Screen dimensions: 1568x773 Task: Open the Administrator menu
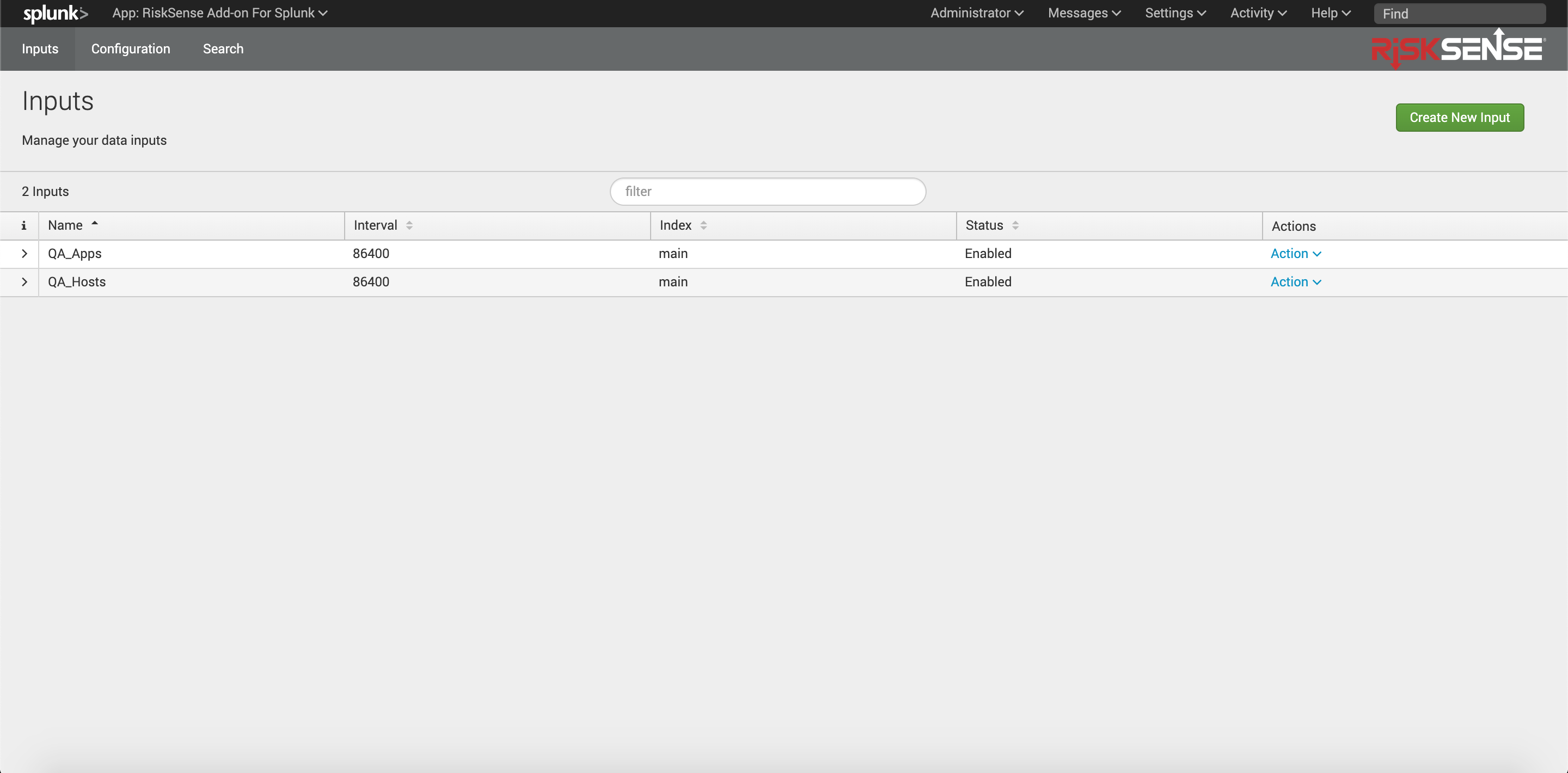click(x=976, y=14)
